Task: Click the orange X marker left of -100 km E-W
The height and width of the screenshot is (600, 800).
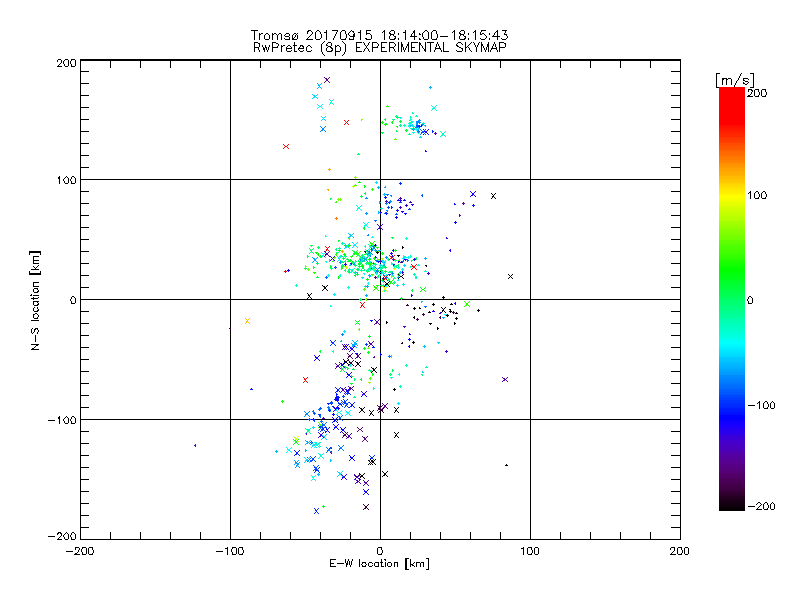Action: 247,321
